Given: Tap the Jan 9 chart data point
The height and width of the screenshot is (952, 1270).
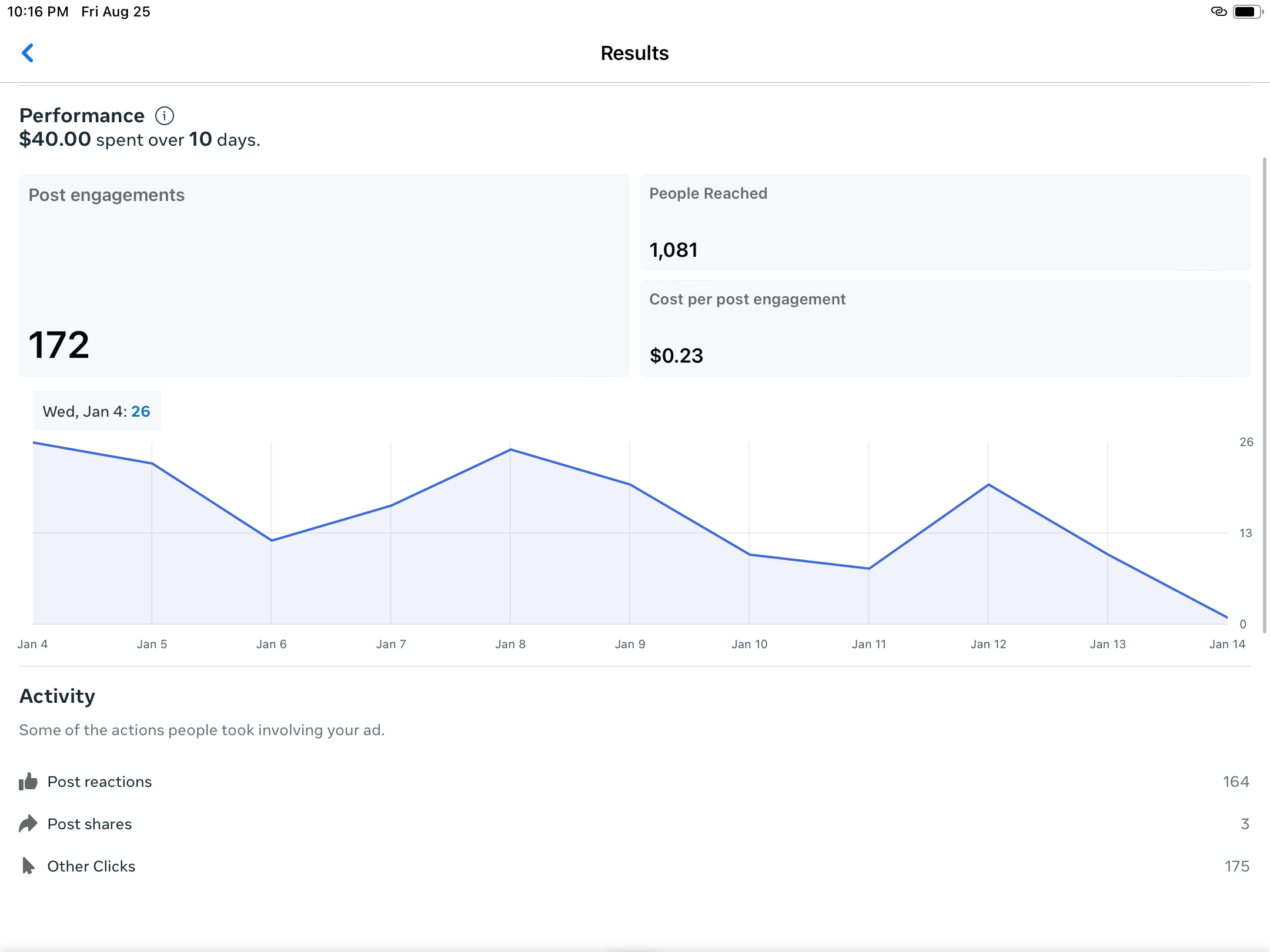Looking at the screenshot, I should point(630,485).
